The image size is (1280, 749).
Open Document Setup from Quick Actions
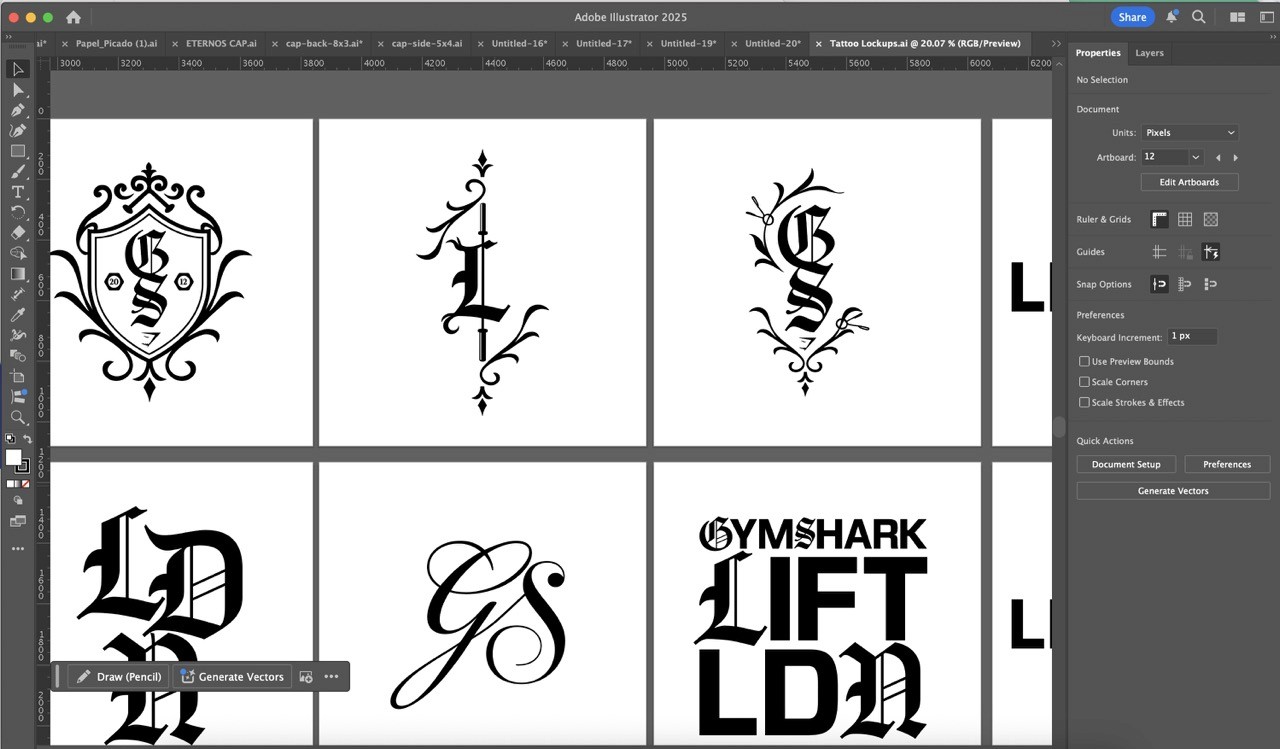pyautogui.click(x=1126, y=464)
